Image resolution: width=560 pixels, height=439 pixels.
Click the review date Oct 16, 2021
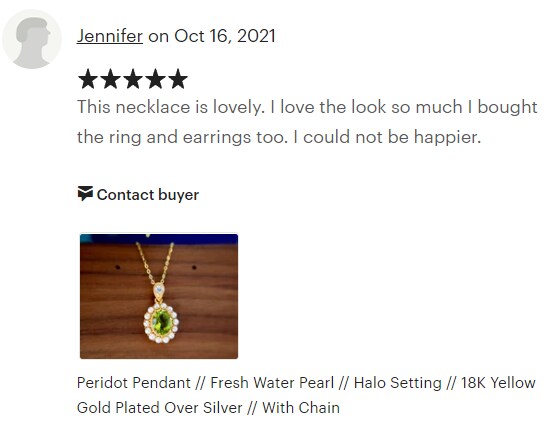[225, 36]
